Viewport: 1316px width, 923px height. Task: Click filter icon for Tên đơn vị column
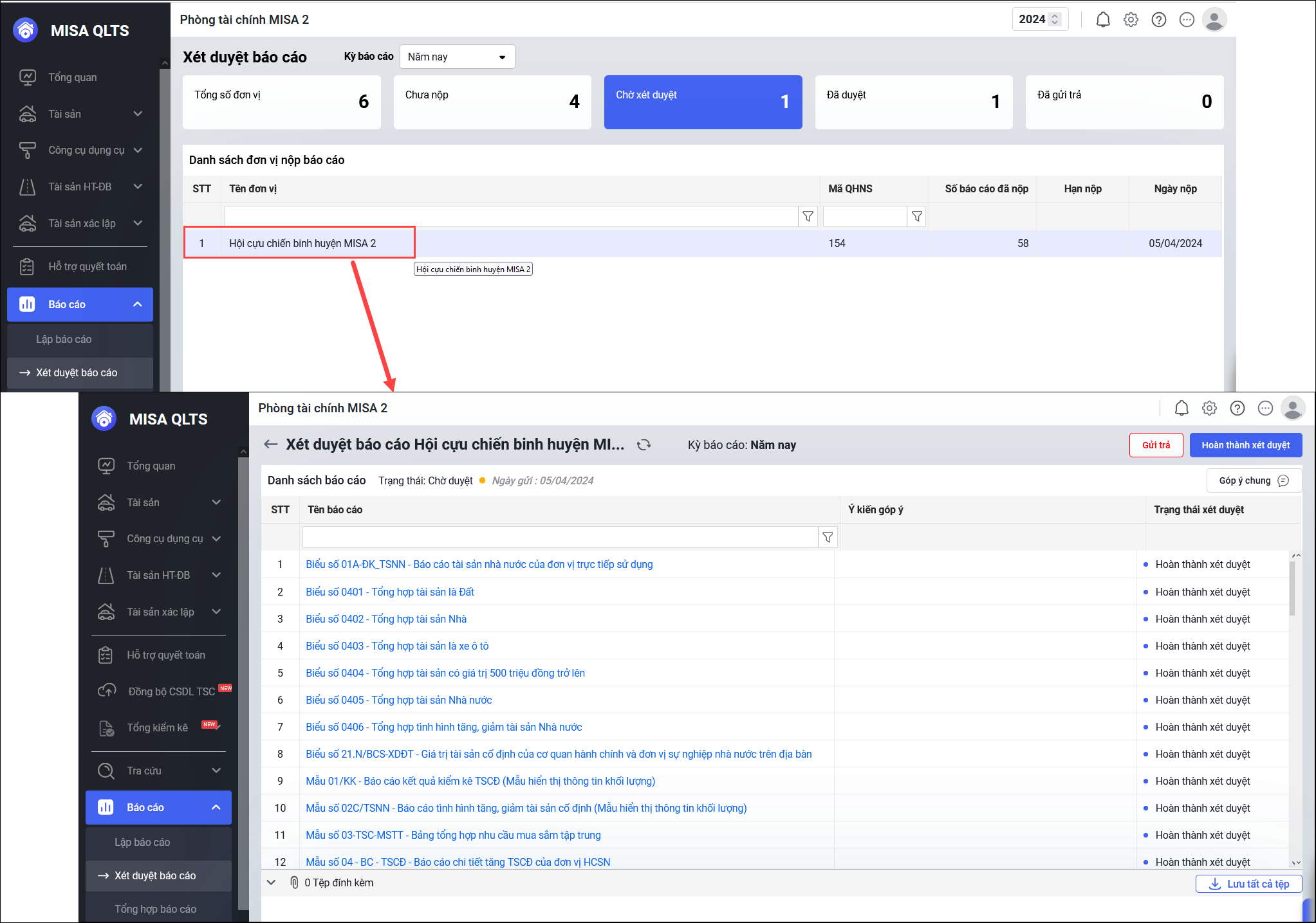point(808,217)
